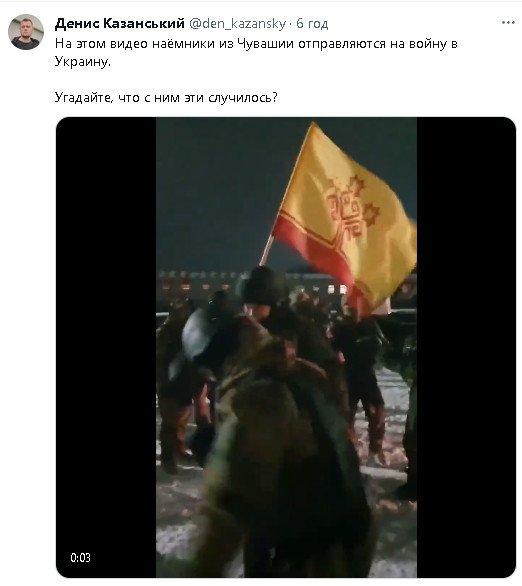
Task: Click the question line Угадайте, что с ним
Action: coord(166,98)
